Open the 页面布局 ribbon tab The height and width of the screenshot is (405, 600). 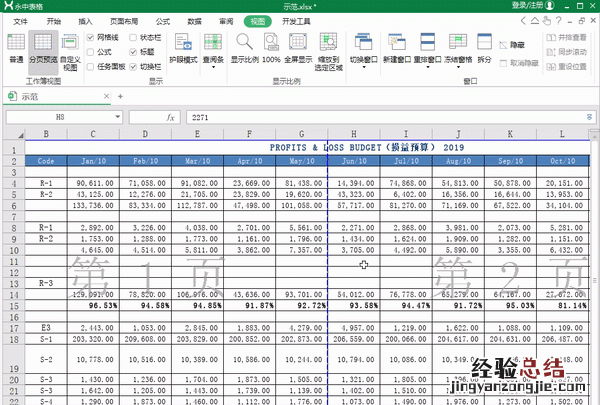(124, 20)
